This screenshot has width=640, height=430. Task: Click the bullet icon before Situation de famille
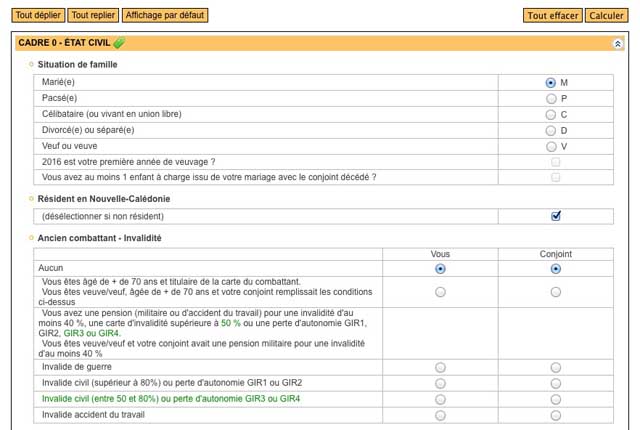(x=31, y=65)
